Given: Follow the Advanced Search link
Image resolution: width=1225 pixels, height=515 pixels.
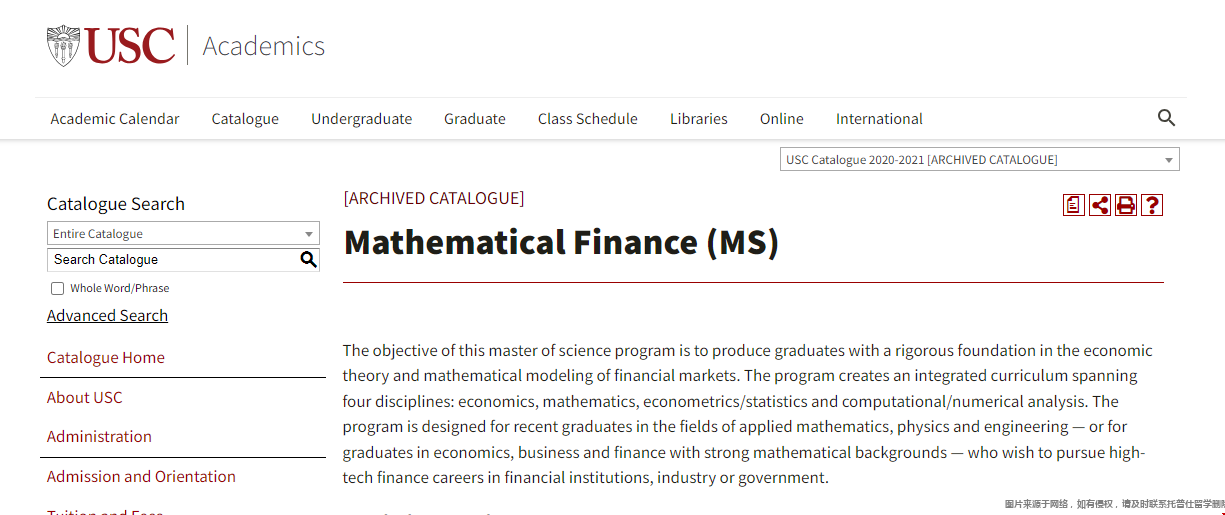Looking at the screenshot, I should 107,315.
